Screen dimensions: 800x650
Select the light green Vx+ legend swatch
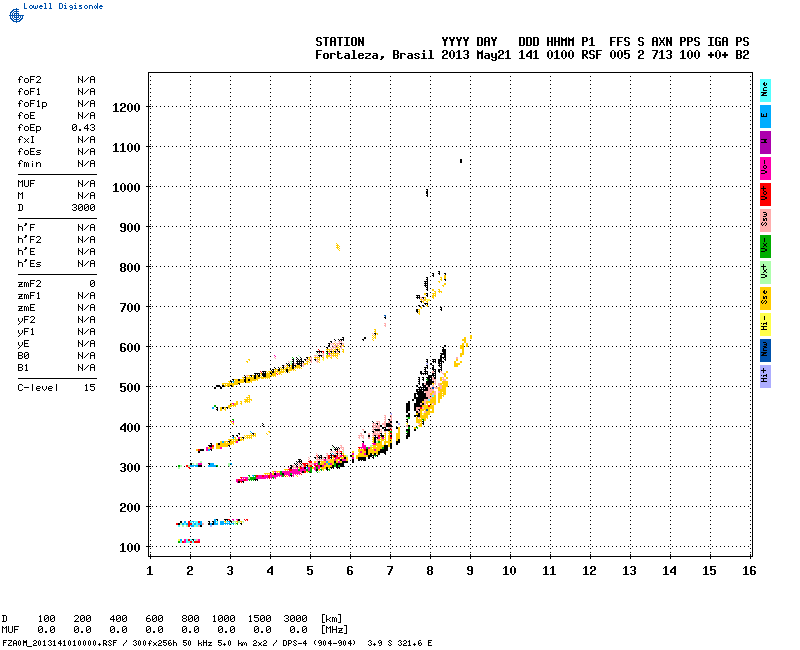(x=765, y=272)
